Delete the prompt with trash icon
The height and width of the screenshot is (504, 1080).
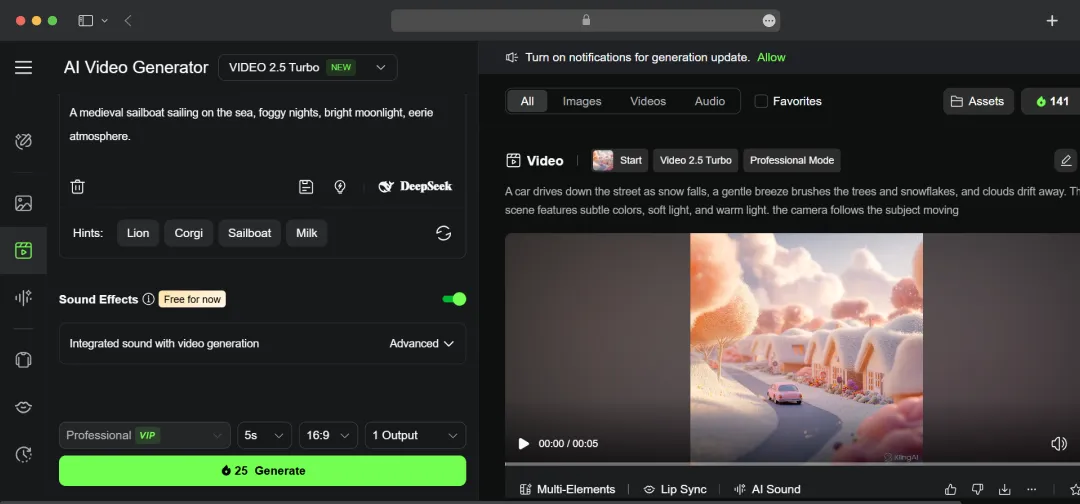78,187
